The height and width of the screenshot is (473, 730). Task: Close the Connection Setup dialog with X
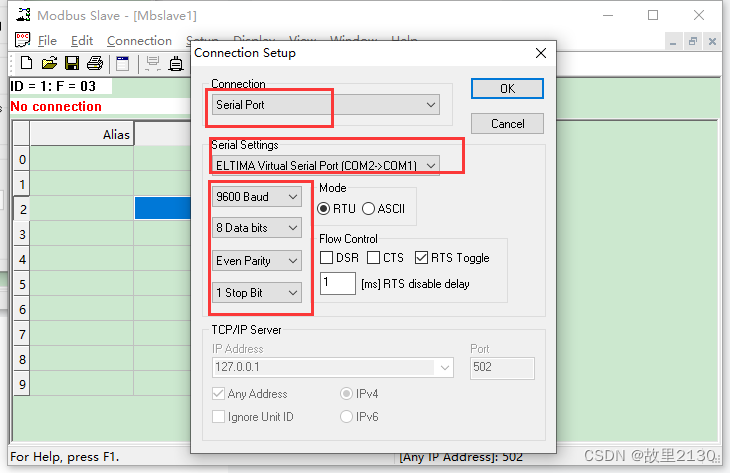coord(541,53)
